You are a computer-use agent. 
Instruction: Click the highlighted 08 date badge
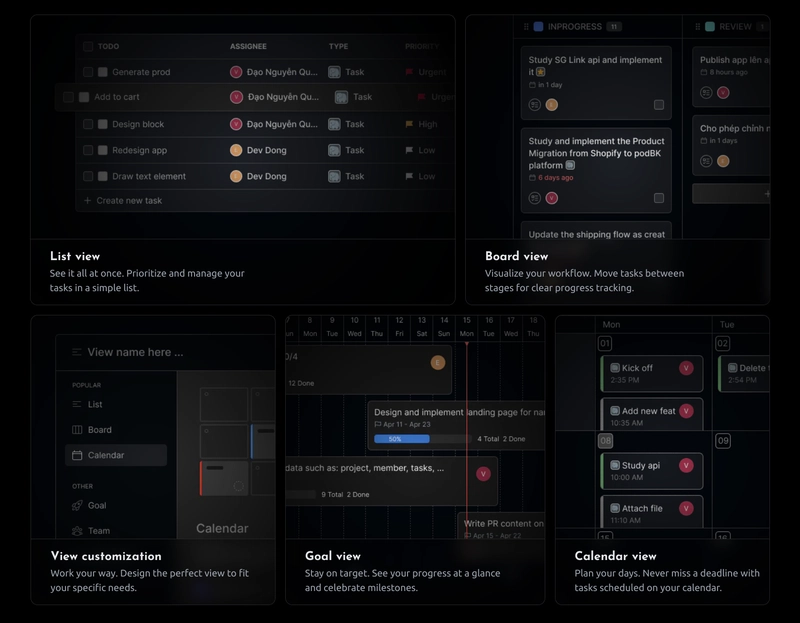[x=605, y=441]
